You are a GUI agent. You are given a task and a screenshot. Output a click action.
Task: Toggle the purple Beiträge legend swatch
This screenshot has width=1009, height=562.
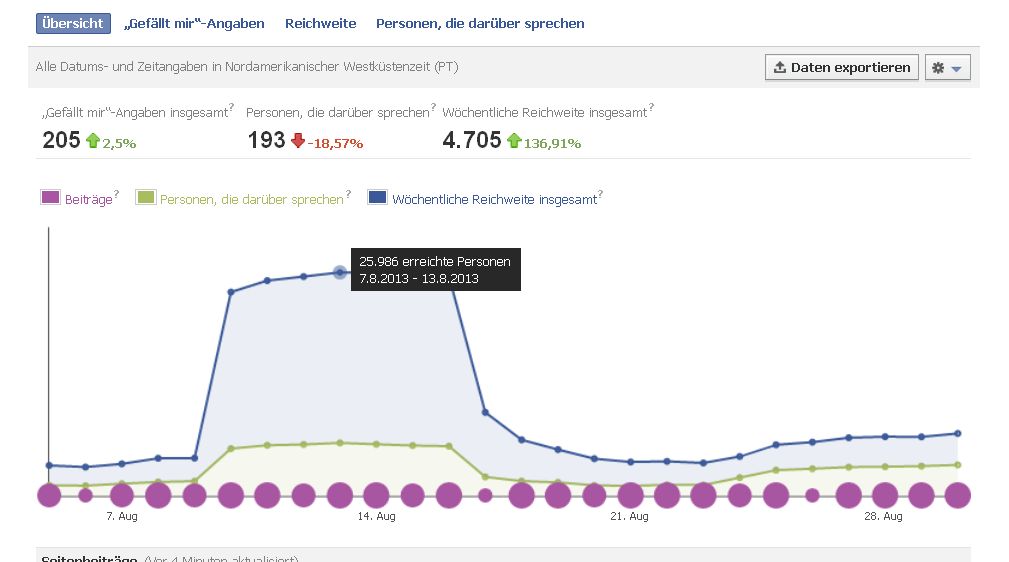50,198
